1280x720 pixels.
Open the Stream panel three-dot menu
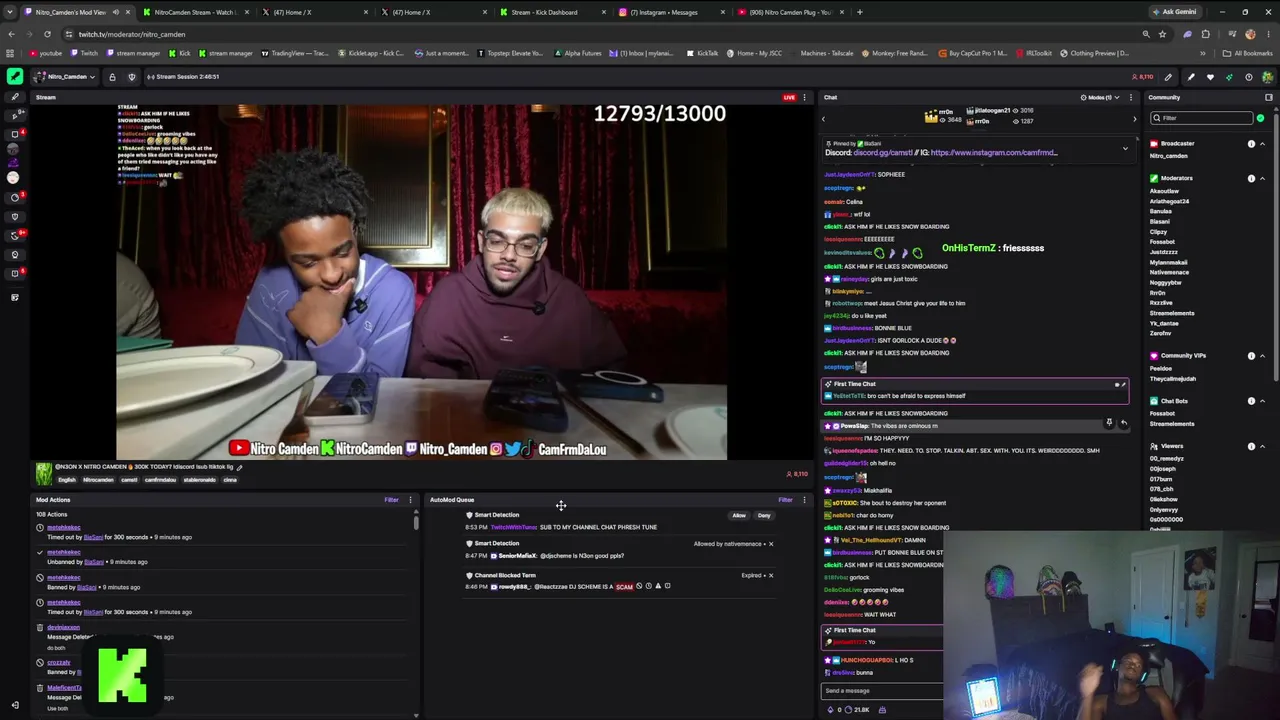click(x=804, y=97)
